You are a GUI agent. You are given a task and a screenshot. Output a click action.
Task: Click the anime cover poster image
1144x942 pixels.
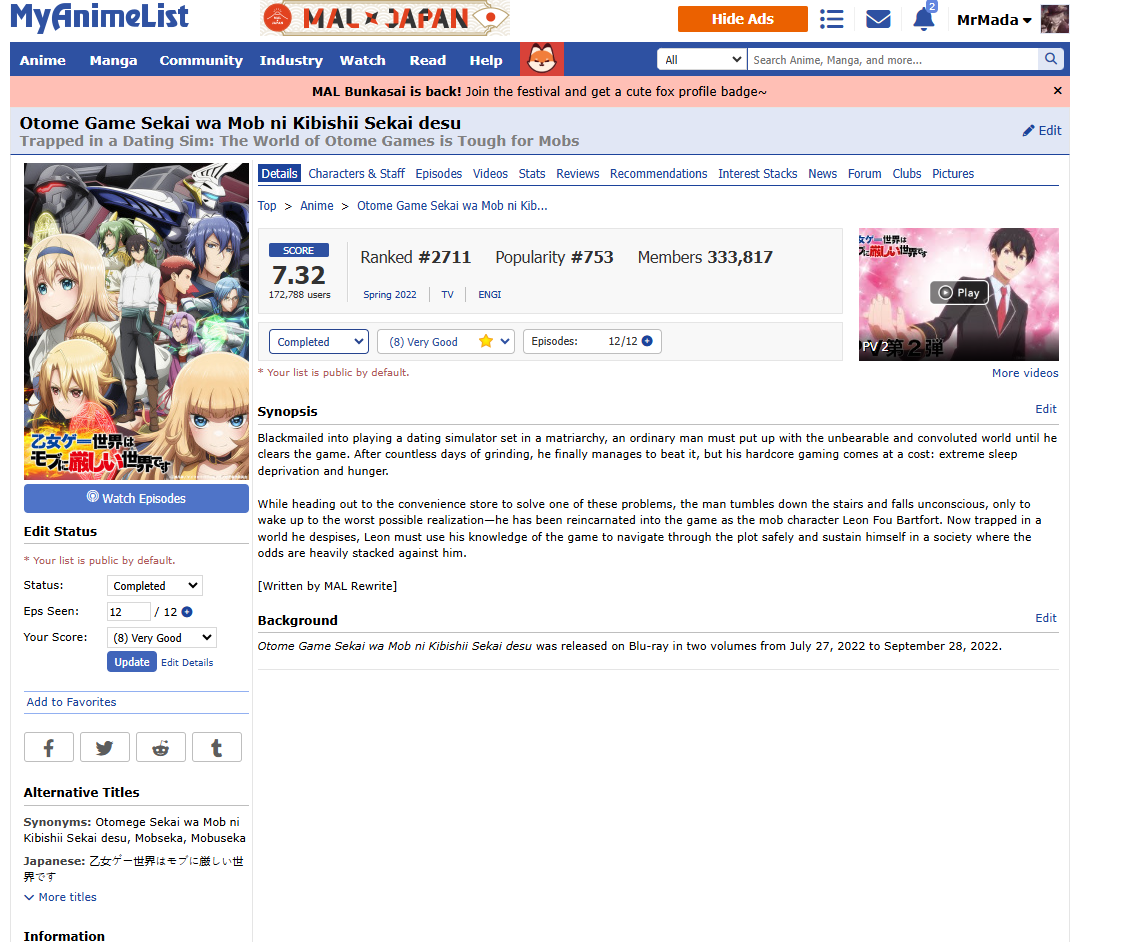click(136, 321)
